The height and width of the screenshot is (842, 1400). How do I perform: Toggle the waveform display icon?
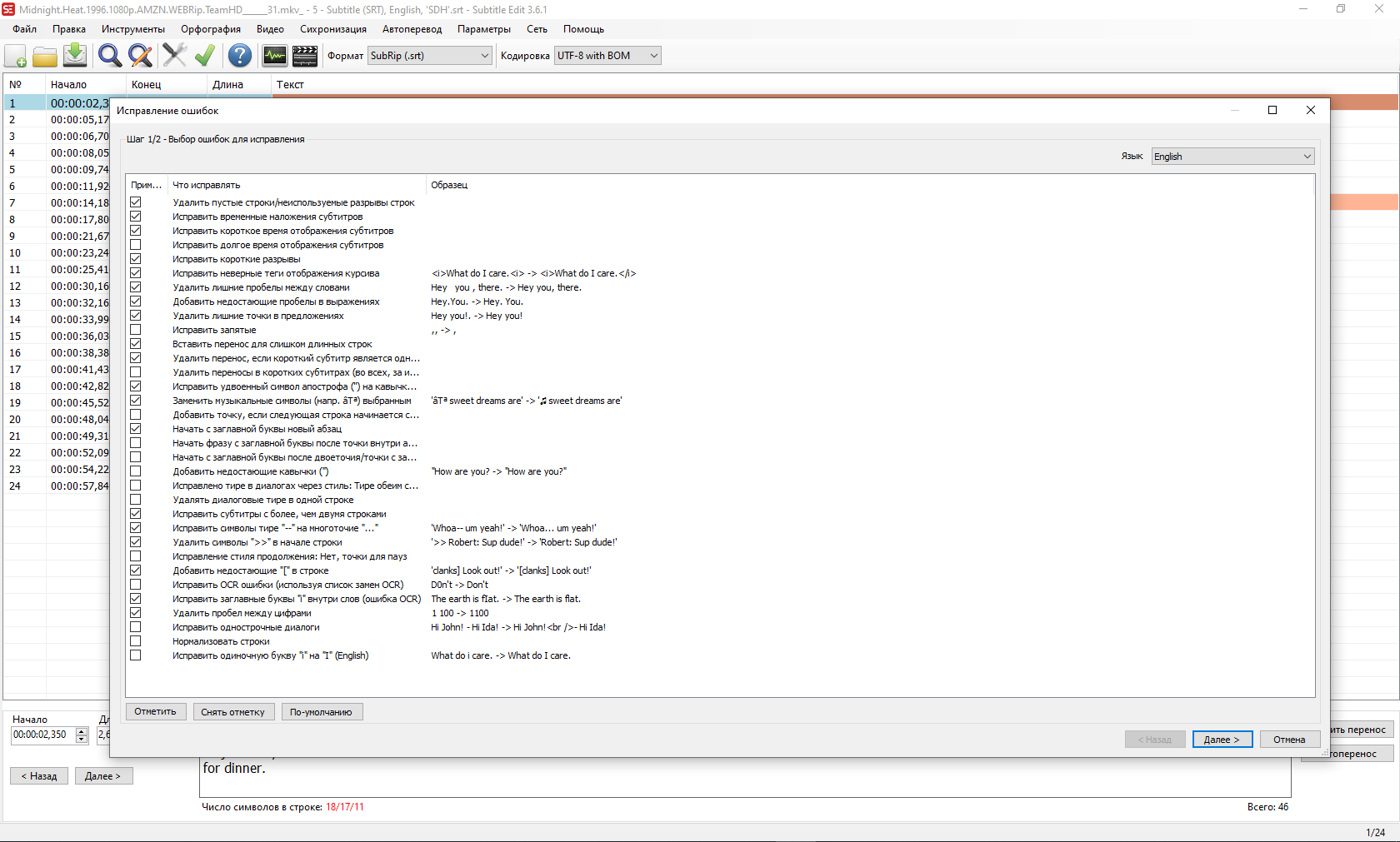pos(274,56)
